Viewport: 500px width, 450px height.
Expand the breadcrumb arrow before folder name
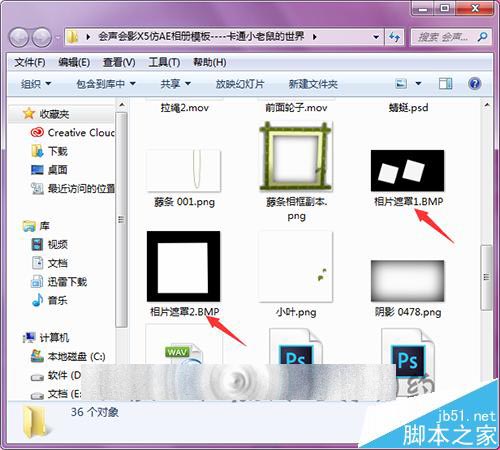88,37
